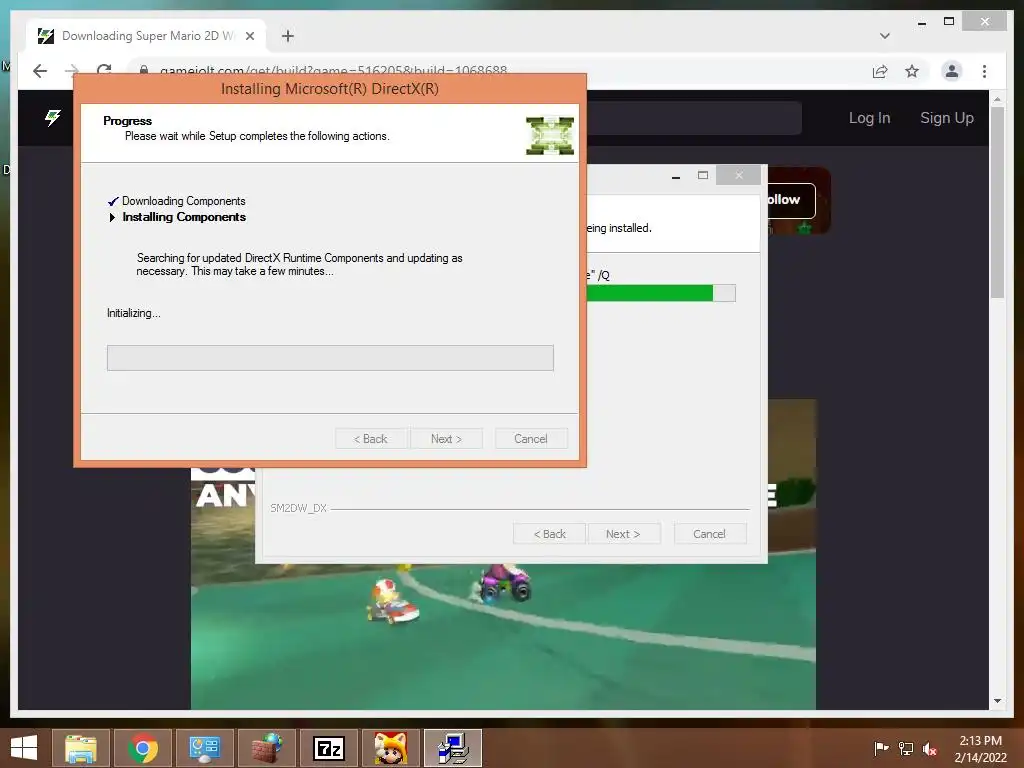Click the 'Downloading Components' step text
This screenshot has width=1024, height=768.
[x=184, y=201]
